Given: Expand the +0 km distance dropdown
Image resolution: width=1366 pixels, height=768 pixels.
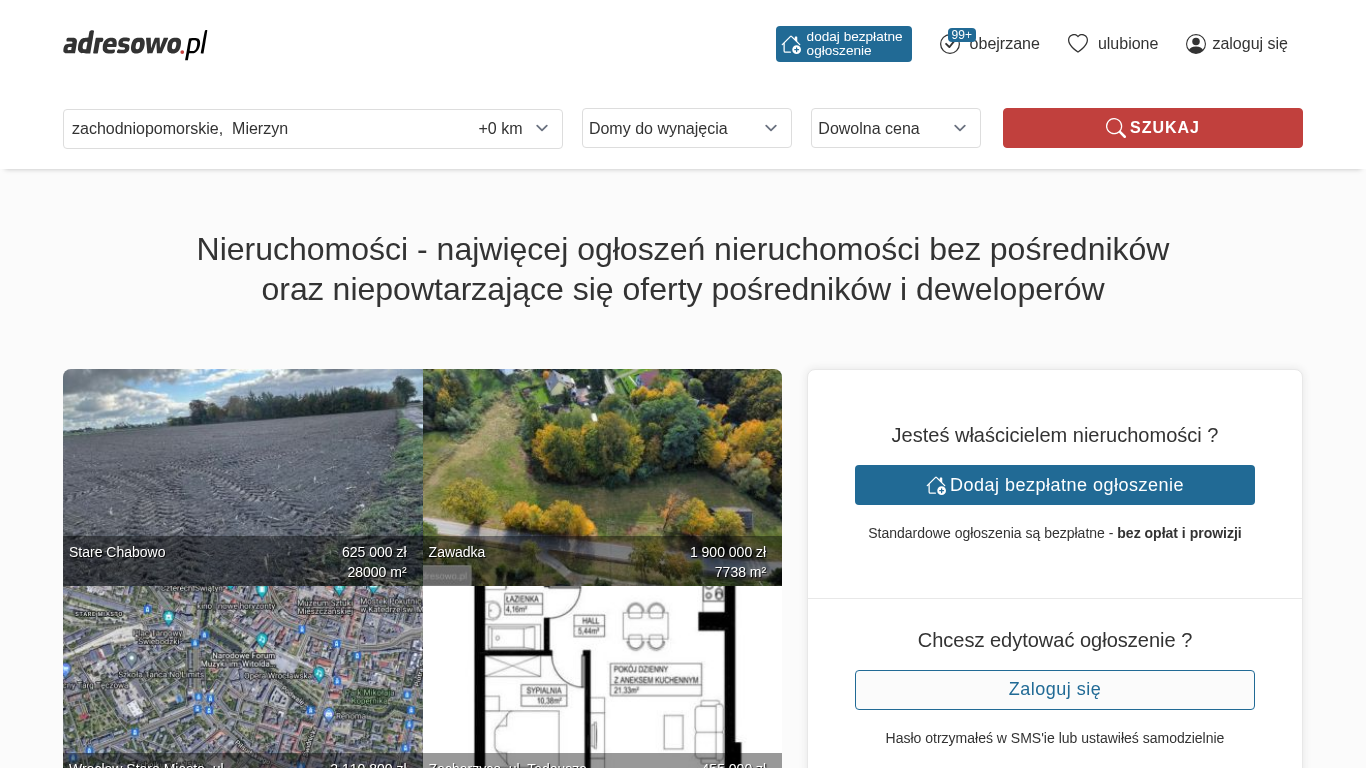Looking at the screenshot, I should tap(514, 128).
